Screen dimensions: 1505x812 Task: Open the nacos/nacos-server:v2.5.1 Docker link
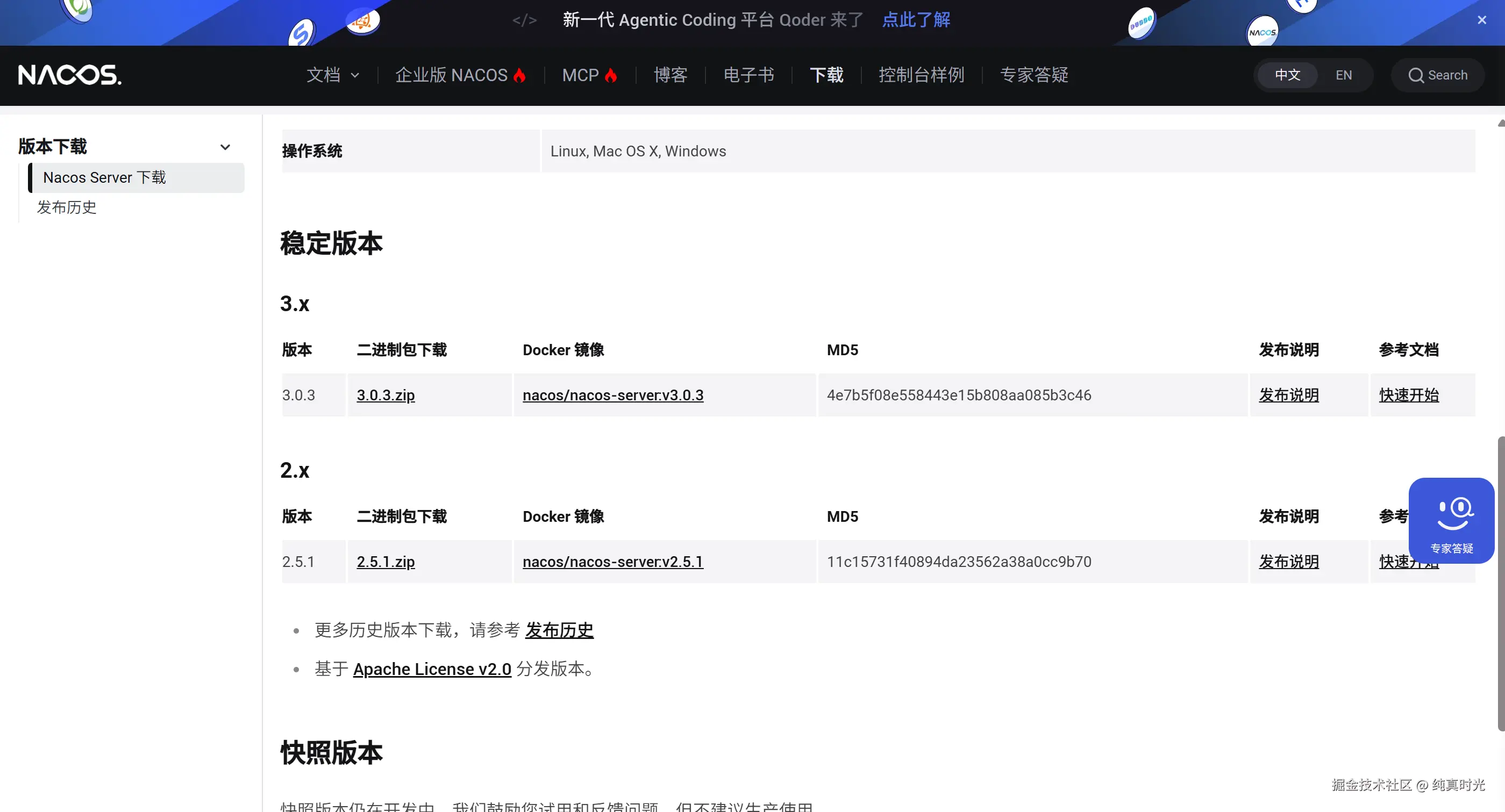pos(613,562)
